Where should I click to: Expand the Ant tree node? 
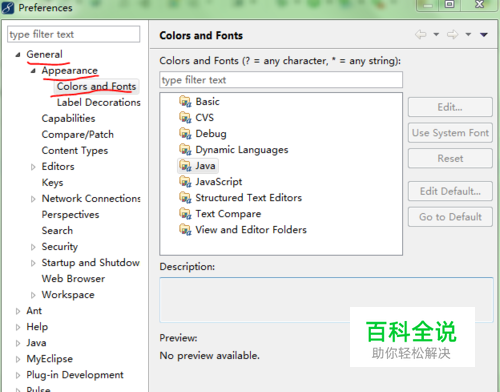[x=18, y=311]
